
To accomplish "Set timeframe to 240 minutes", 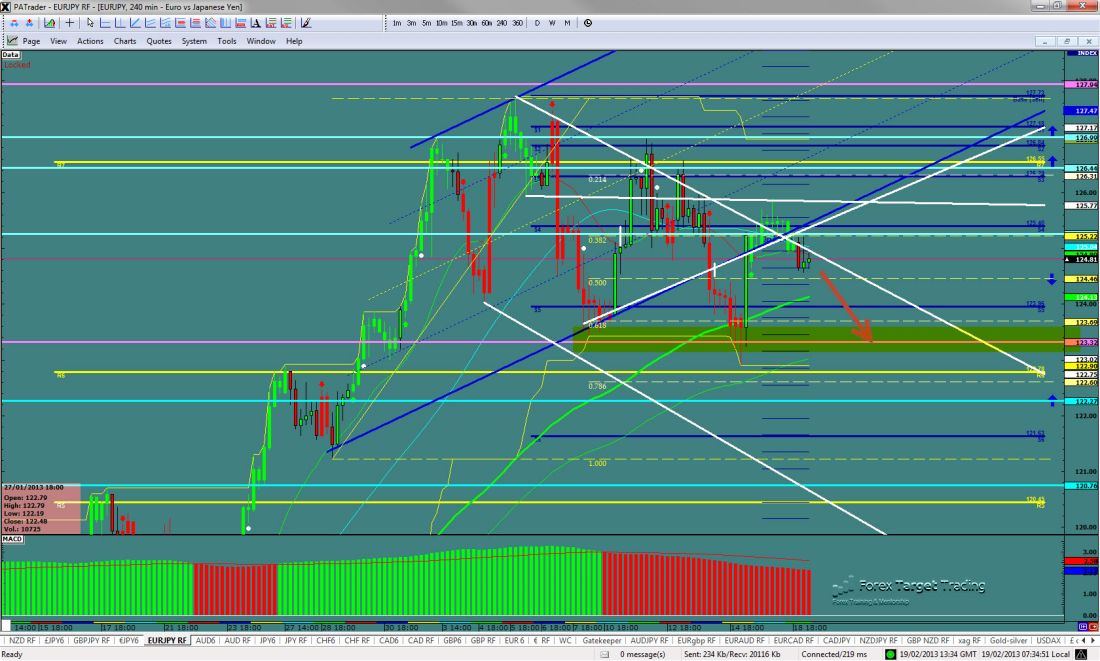I will pyautogui.click(x=502, y=22).
